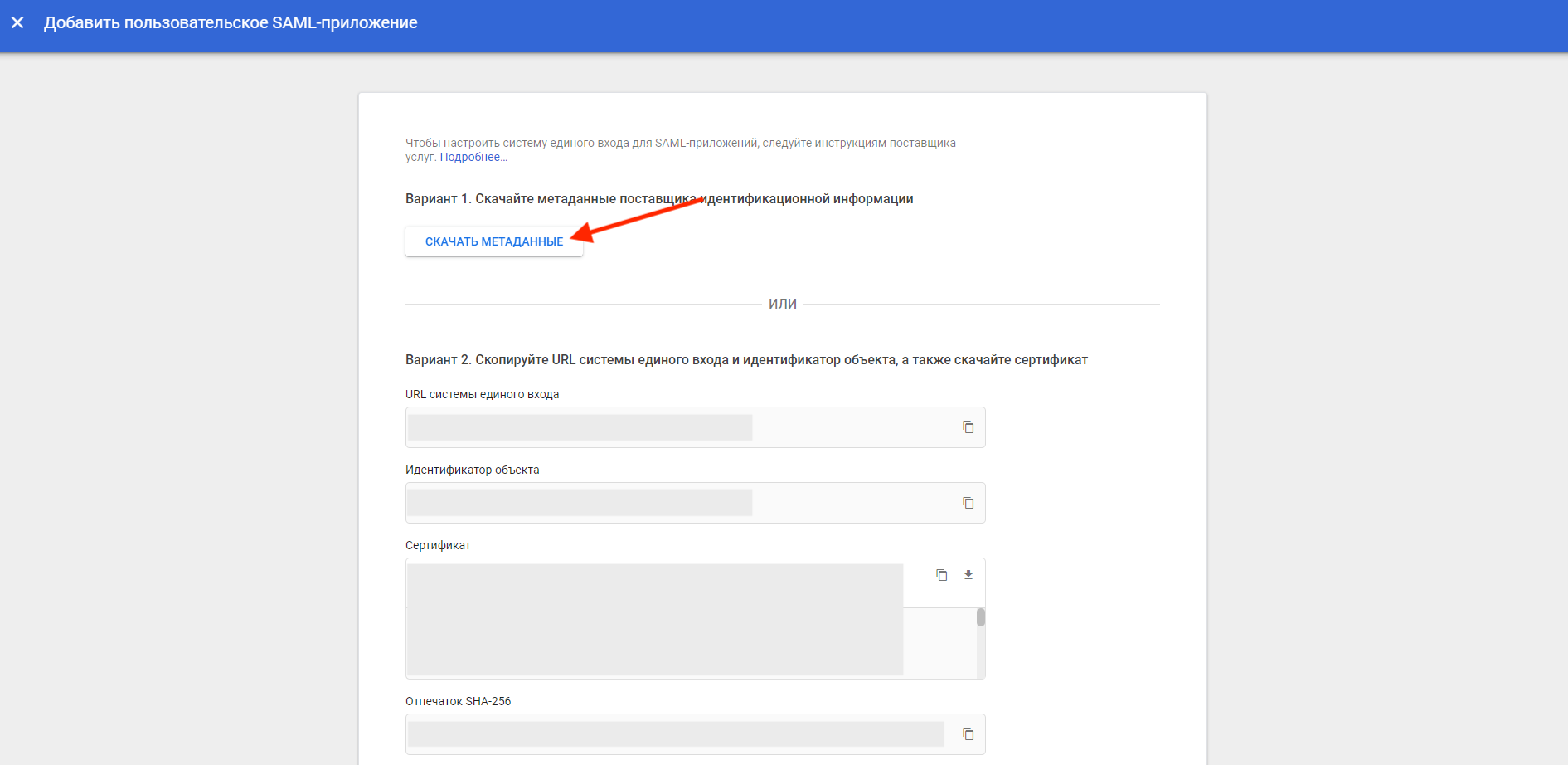Click the Добавить пользовательское SAML-приложение title
This screenshot has width=1568, height=765.
click(231, 23)
